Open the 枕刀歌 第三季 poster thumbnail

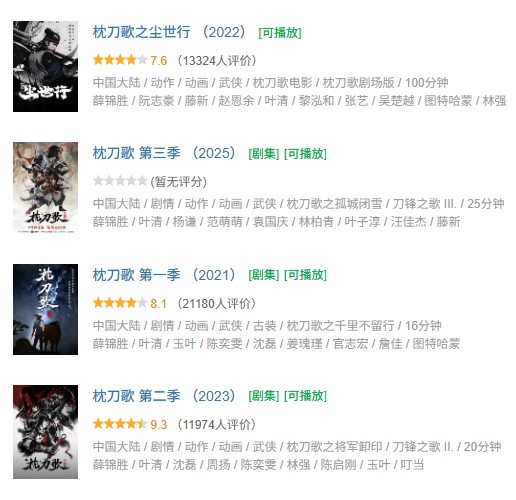click(45, 187)
